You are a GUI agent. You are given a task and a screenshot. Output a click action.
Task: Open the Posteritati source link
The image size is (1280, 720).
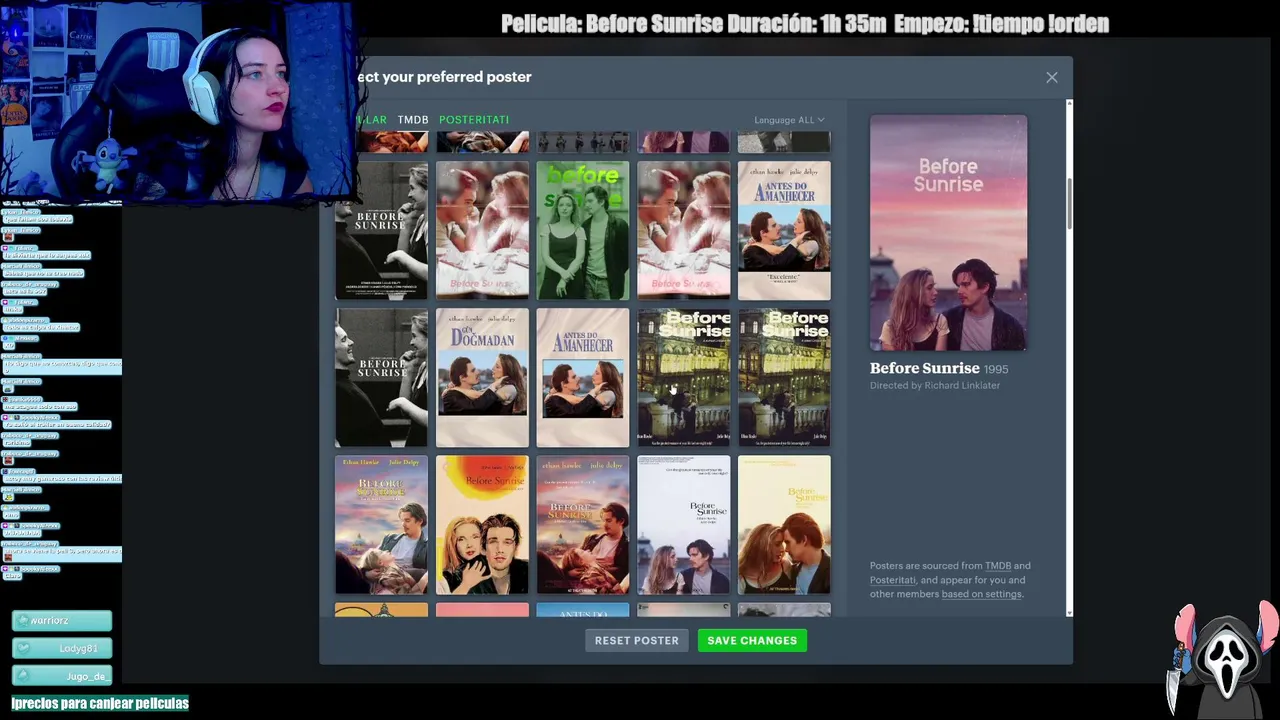click(892, 580)
